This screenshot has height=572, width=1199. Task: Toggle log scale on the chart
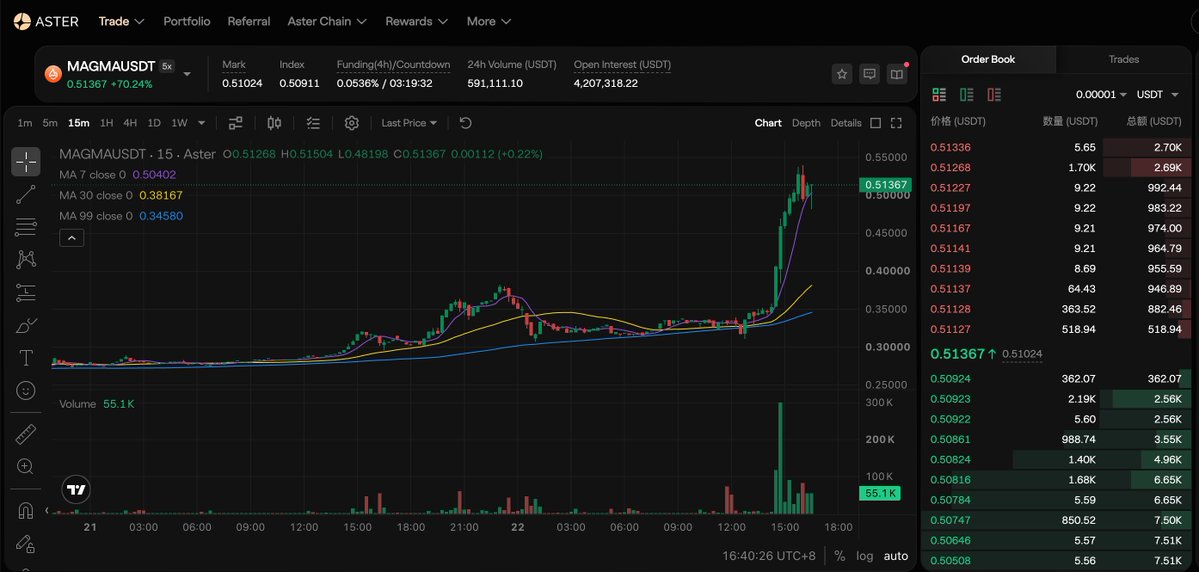[864, 556]
